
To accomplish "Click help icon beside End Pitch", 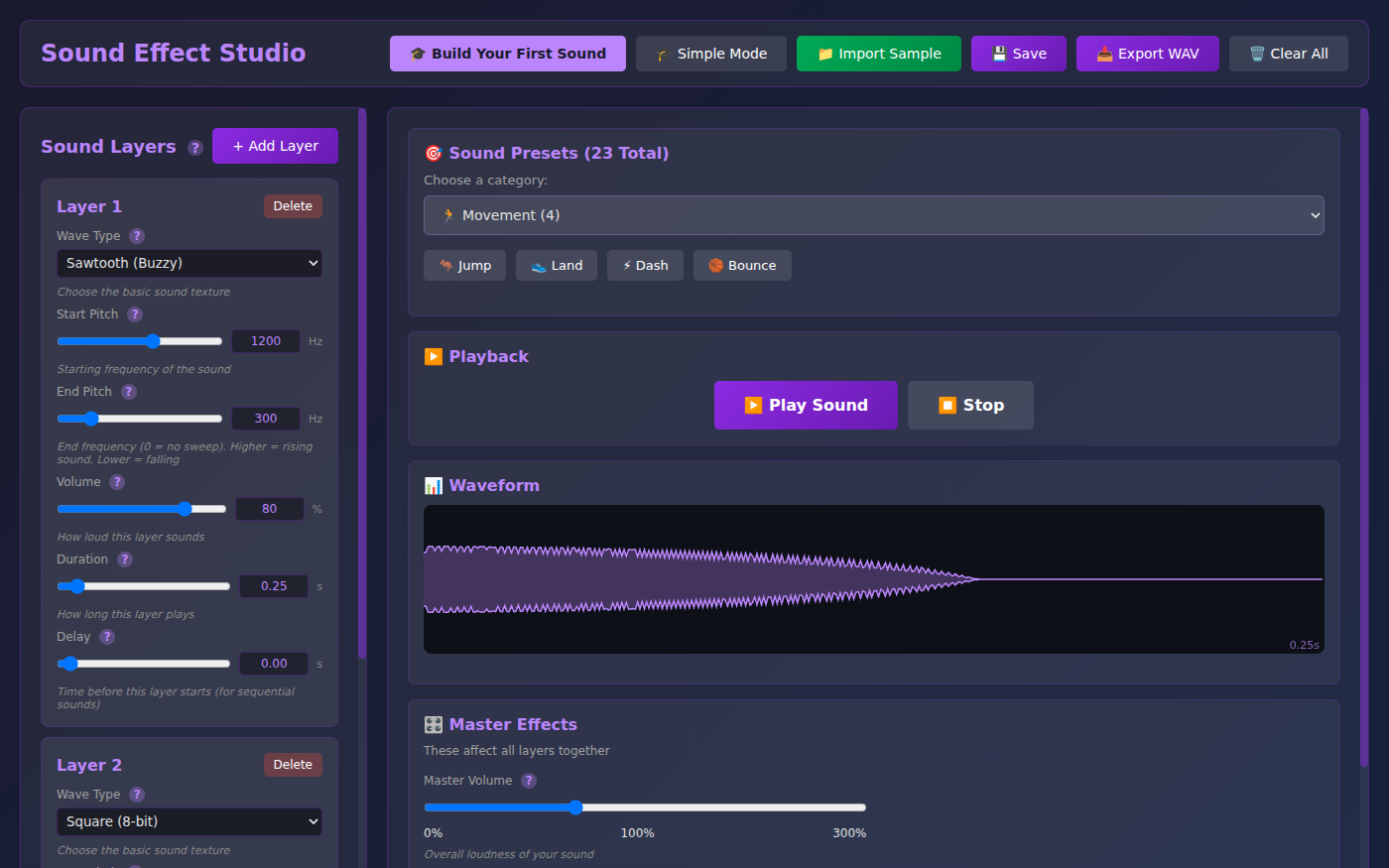I will [x=129, y=392].
